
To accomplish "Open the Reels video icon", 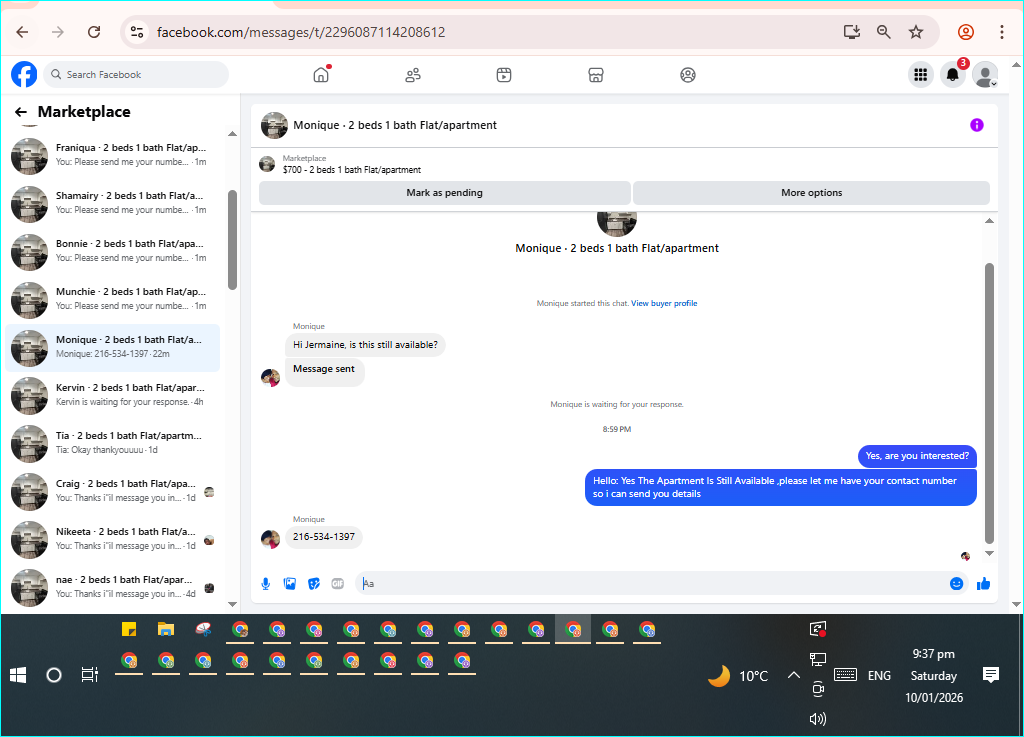I will pos(504,74).
